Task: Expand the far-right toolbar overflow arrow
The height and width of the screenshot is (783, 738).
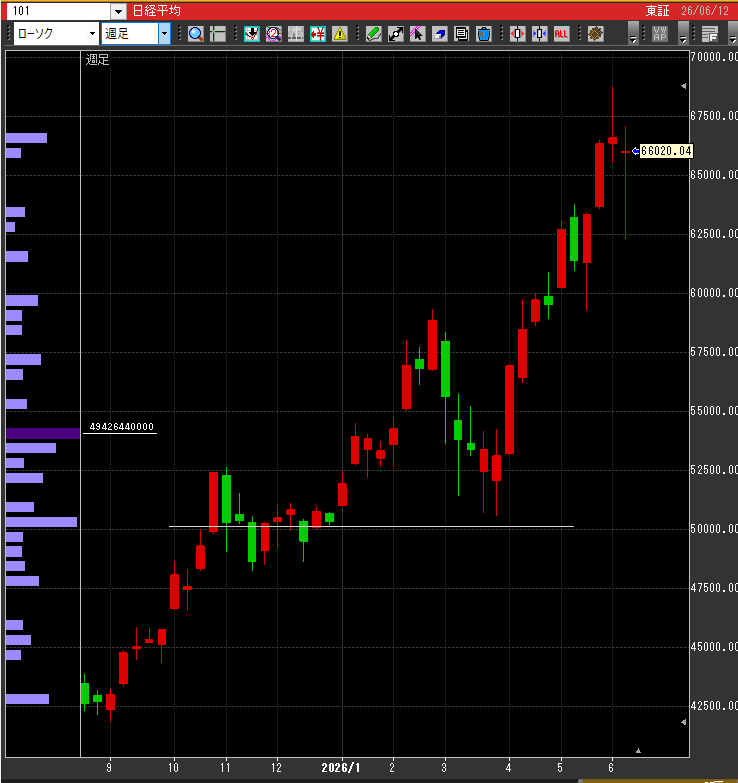Action: (733, 33)
